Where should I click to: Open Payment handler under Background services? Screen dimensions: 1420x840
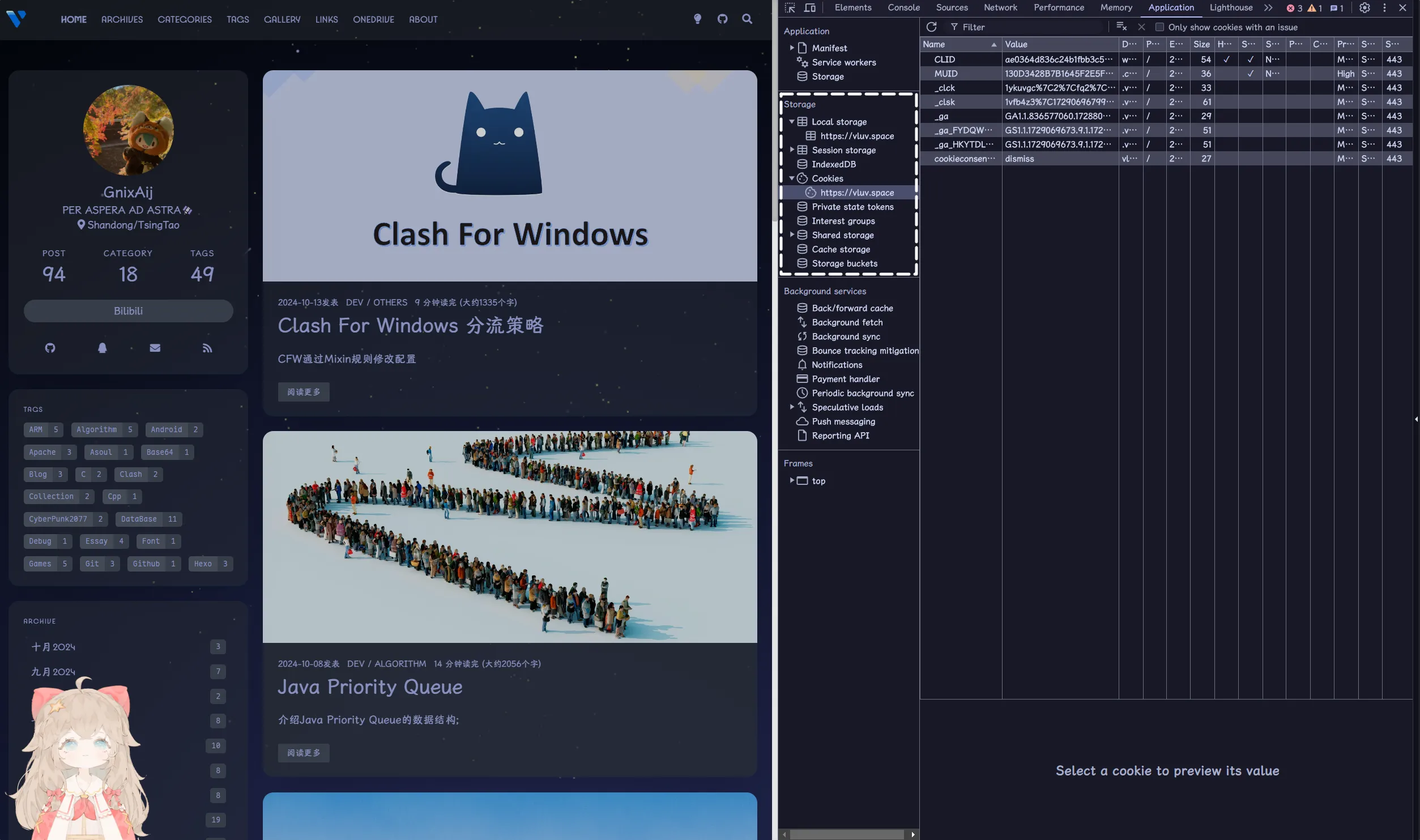846,379
